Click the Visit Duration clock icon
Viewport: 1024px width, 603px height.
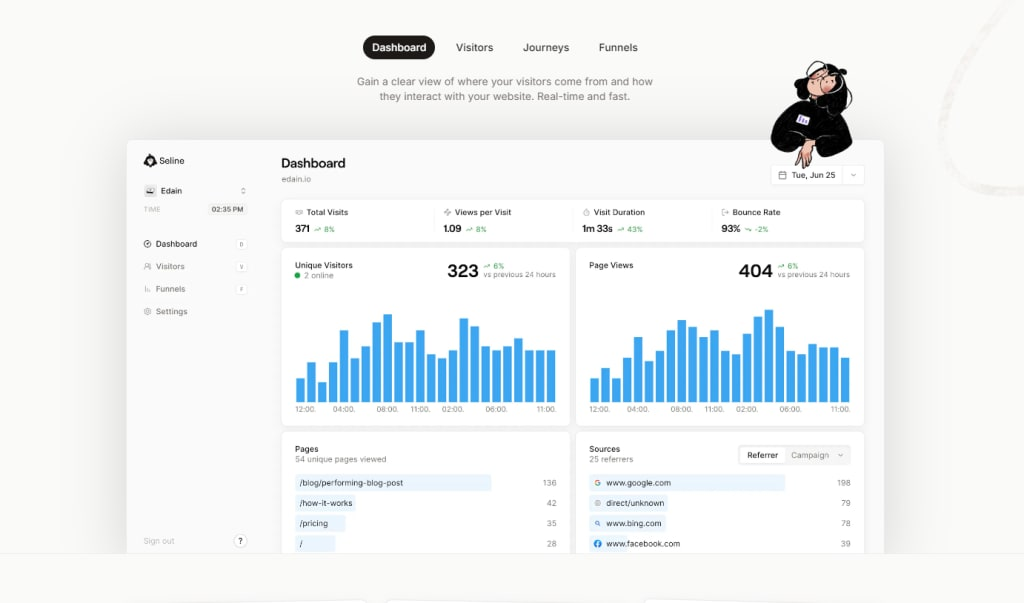pyautogui.click(x=586, y=212)
